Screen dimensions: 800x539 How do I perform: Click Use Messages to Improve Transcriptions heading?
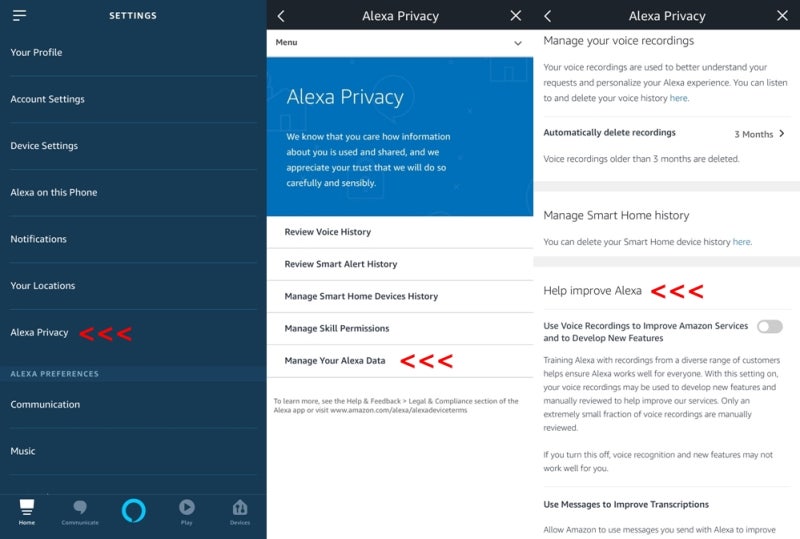coord(626,505)
